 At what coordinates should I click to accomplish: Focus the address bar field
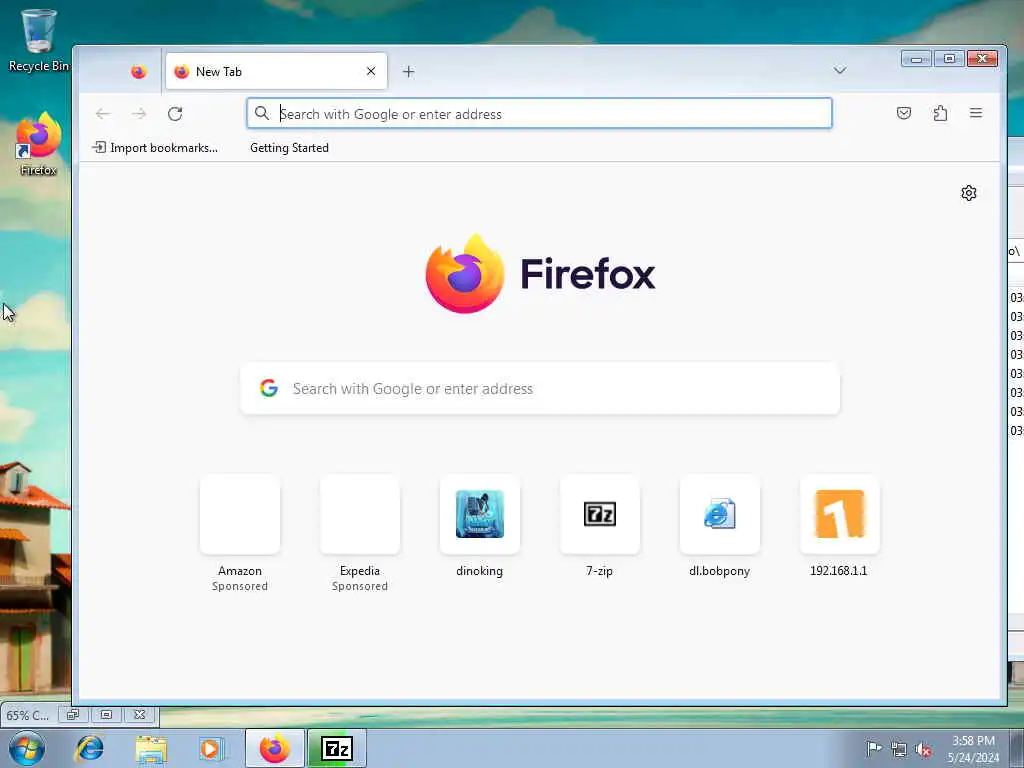tap(539, 114)
